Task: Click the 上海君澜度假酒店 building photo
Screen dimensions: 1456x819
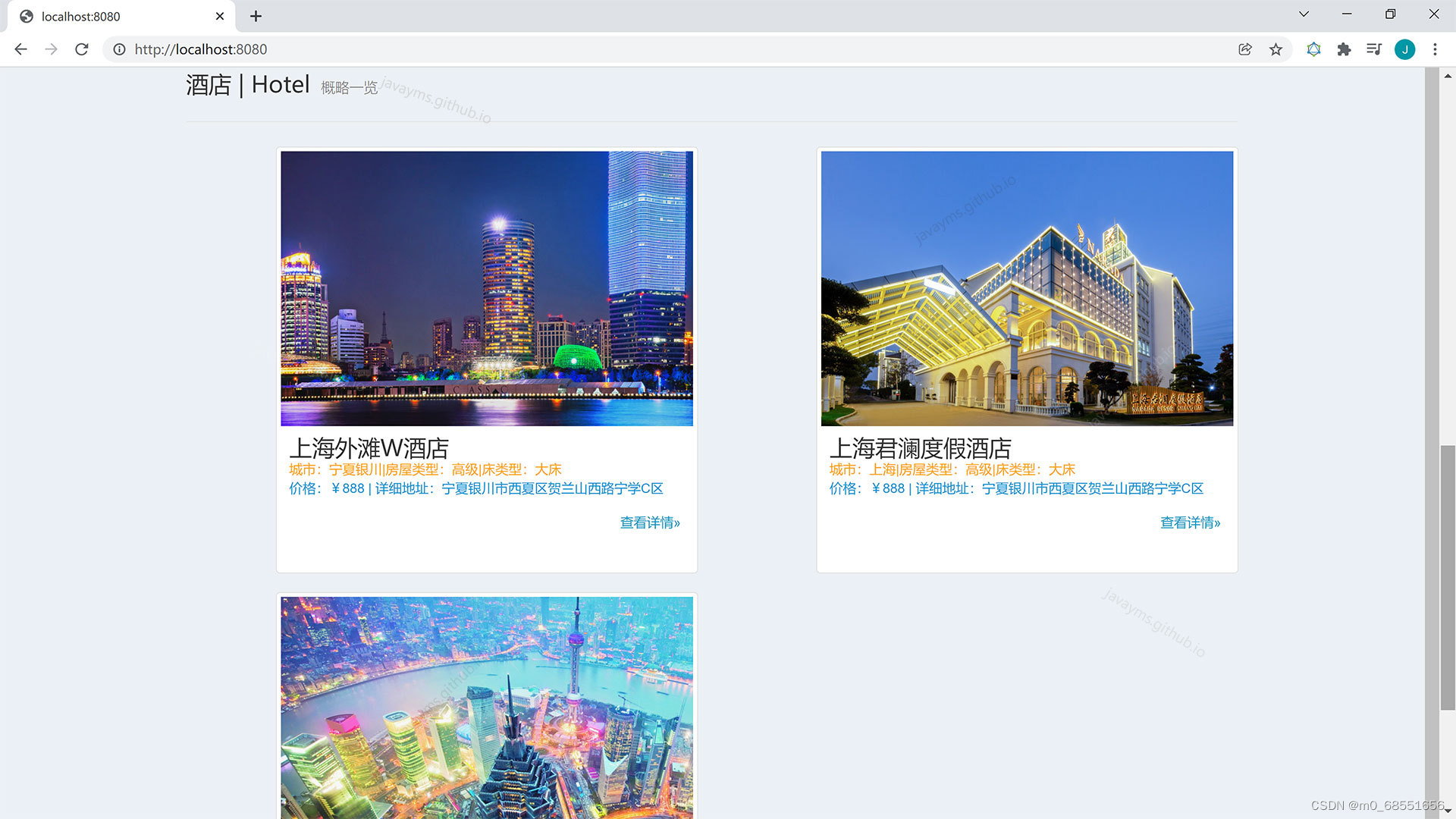Action: pyautogui.click(x=1027, y=288)
